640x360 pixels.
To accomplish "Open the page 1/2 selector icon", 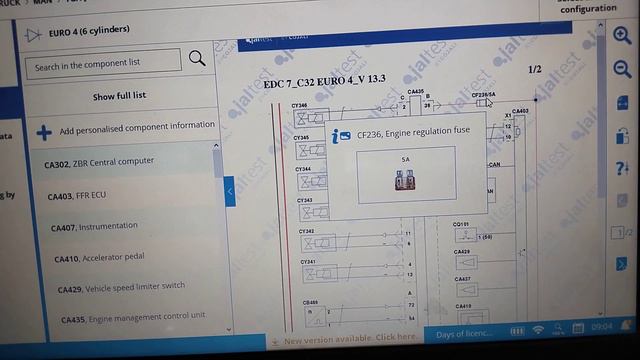I will pyautogui.click(x=622, y=233).
